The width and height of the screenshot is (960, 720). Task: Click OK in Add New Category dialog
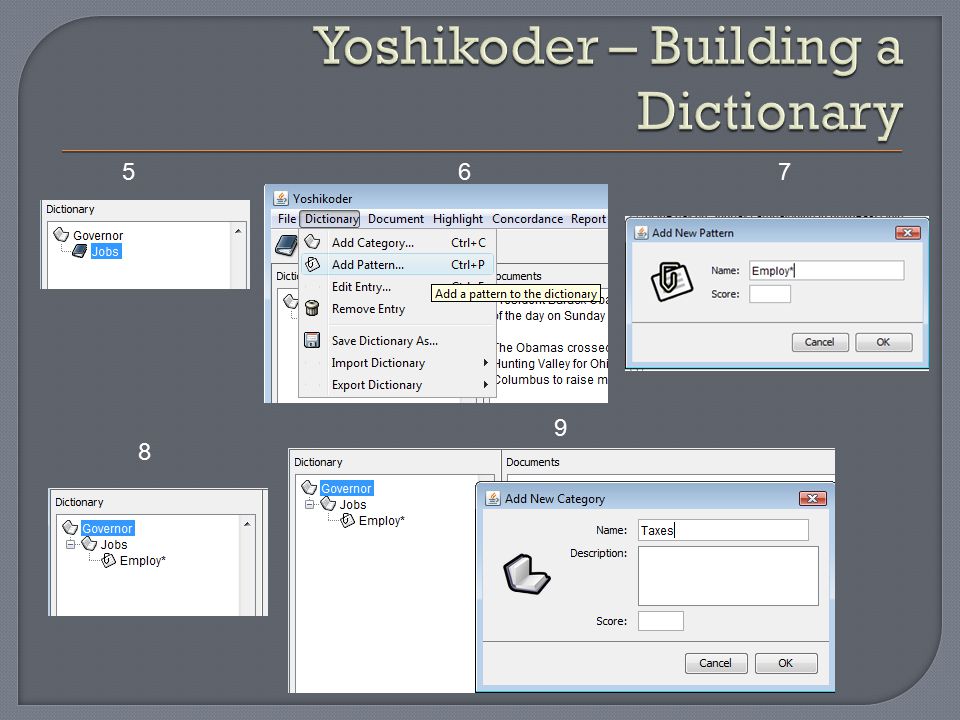pos(786,663)
